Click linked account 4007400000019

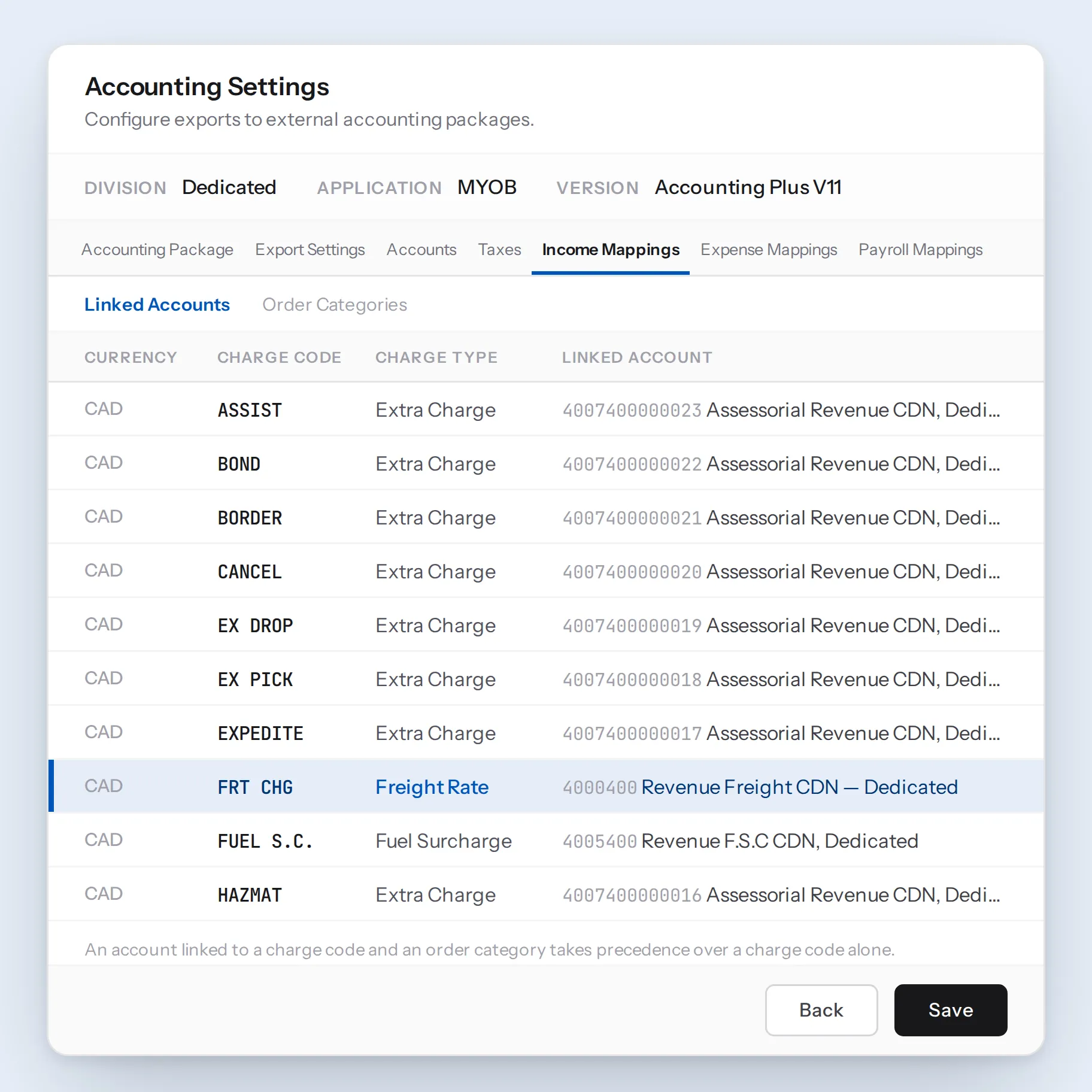coord(781,626)
